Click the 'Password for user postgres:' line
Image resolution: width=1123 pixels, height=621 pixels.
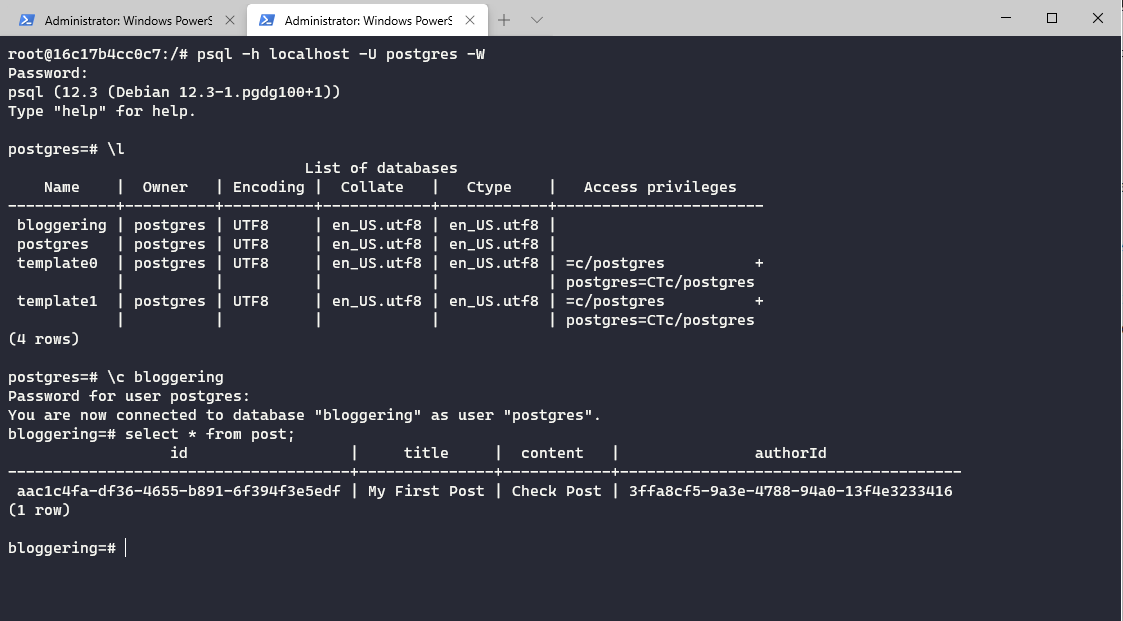tap(129, 396)
